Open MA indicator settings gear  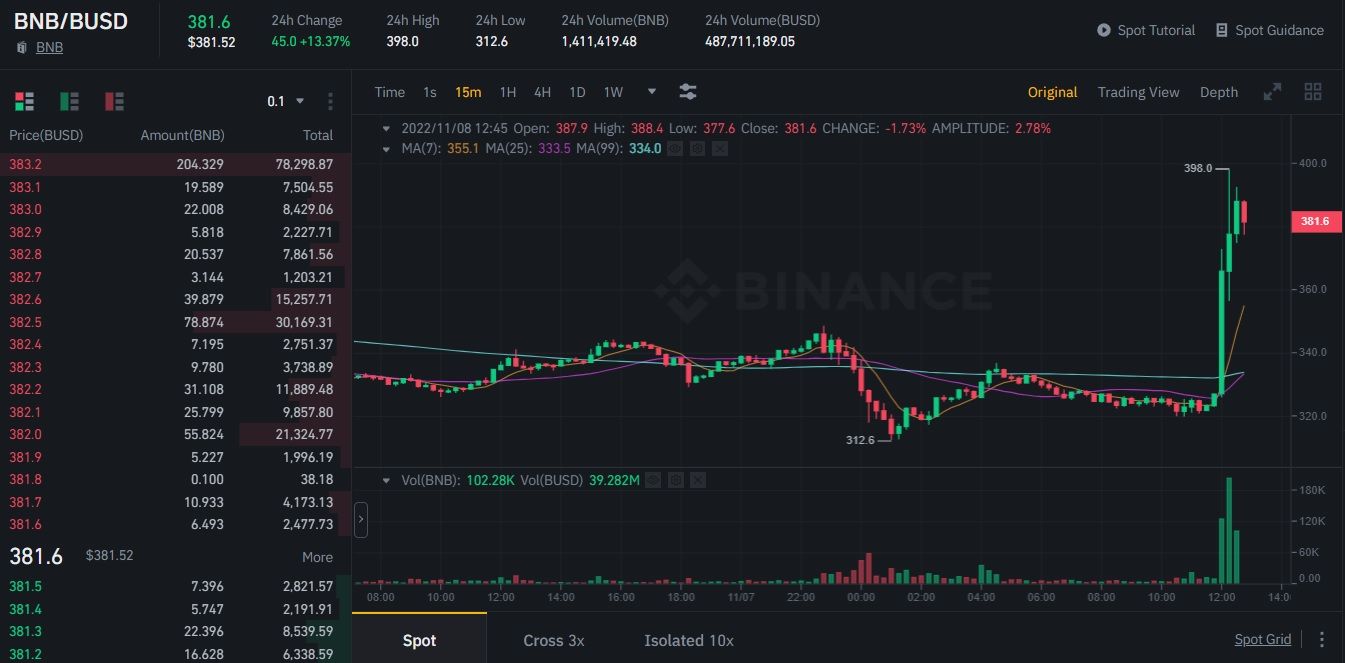(697, 148)
